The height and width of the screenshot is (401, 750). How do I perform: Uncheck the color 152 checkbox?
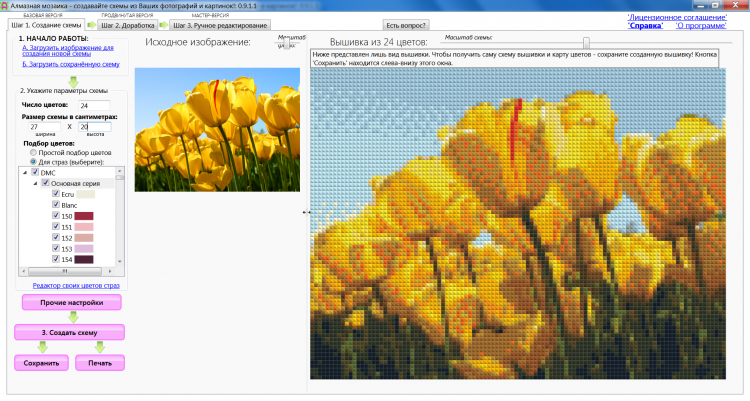[x=56, y=238]
